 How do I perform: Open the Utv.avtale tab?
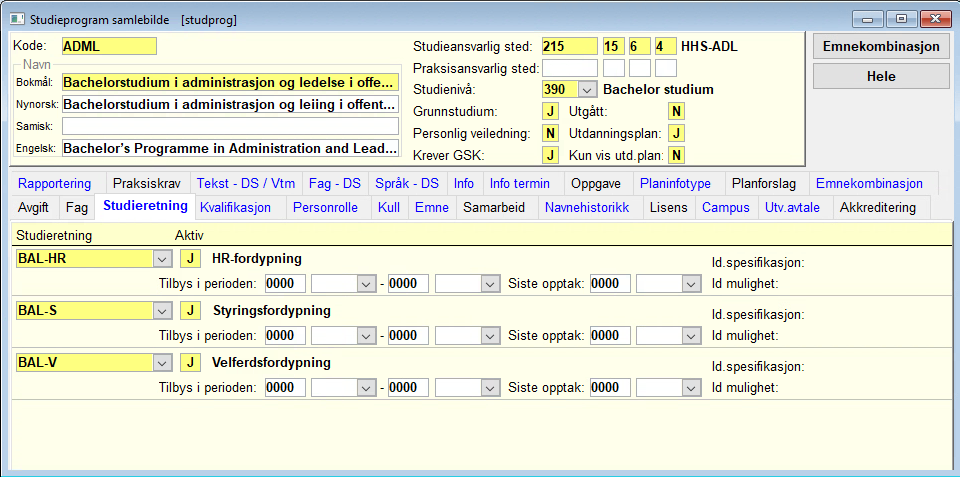[x=793, y=208]
